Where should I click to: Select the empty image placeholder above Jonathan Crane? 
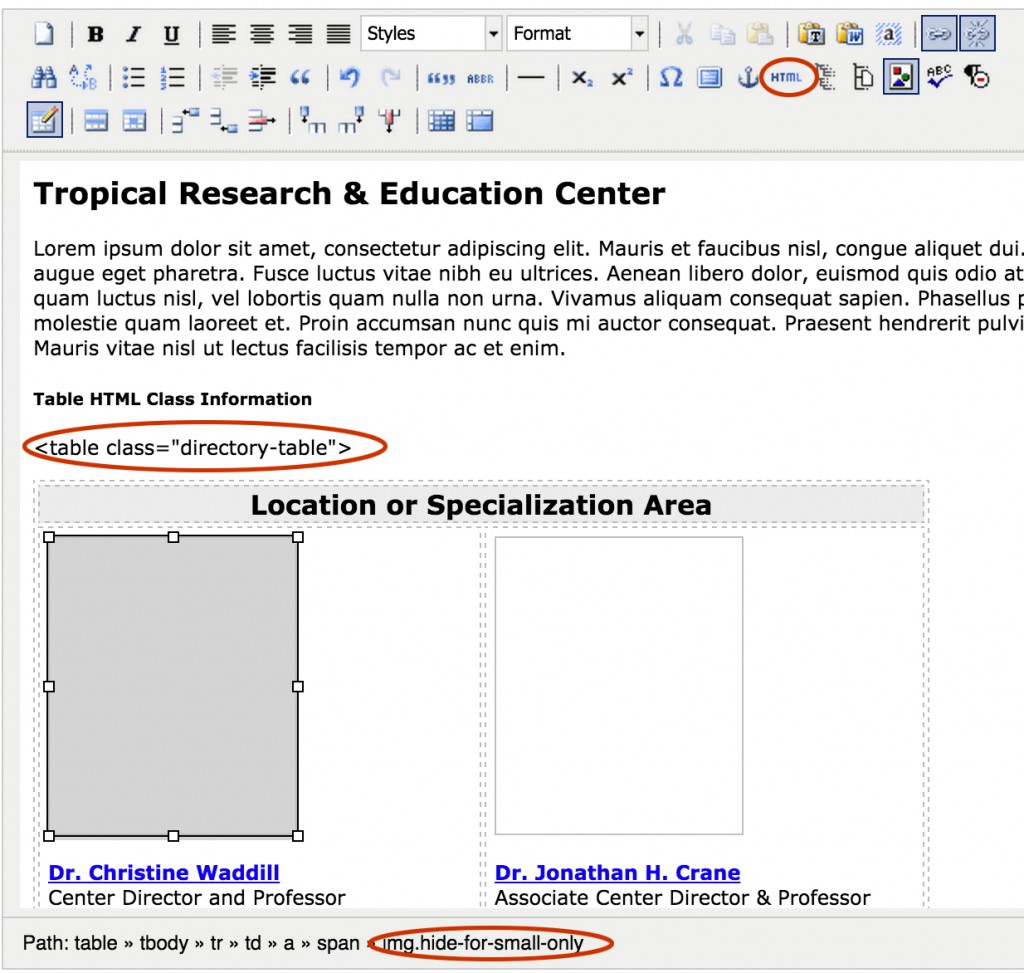[618, 685]
